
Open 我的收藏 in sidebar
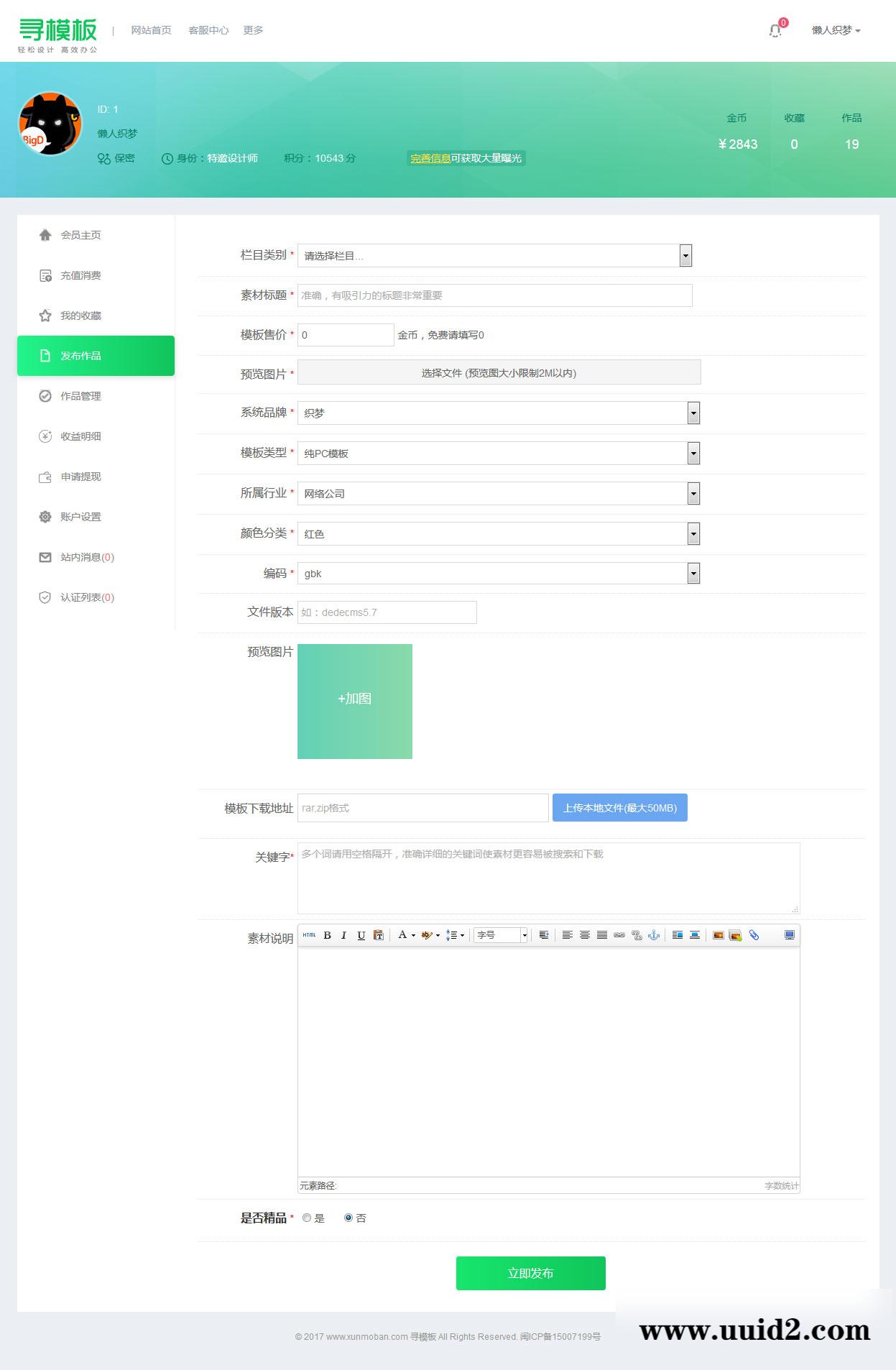pyautogui.click(x=96, y=316)
